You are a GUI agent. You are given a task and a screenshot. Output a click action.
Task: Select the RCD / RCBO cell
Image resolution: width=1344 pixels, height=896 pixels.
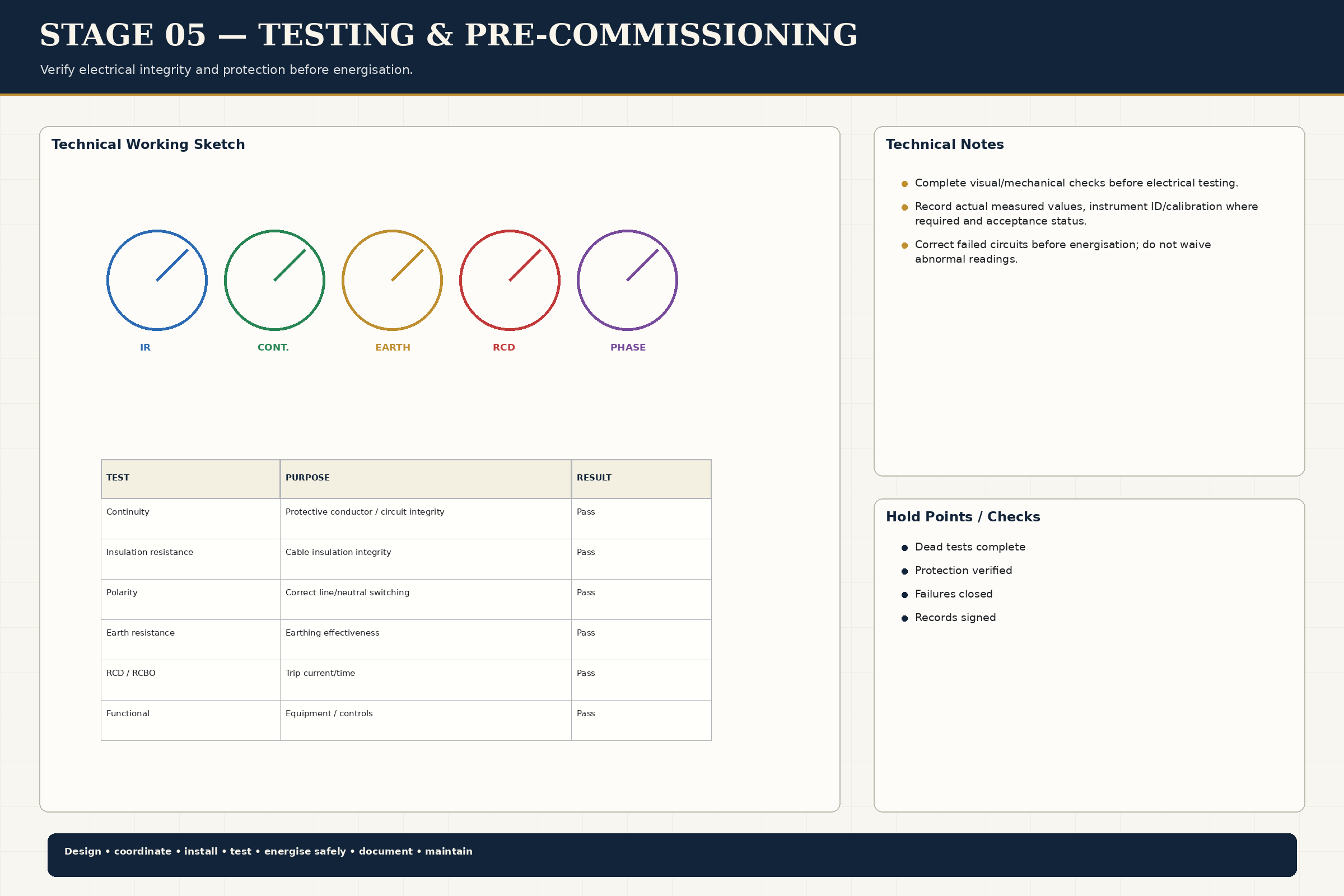pos(190,680)
